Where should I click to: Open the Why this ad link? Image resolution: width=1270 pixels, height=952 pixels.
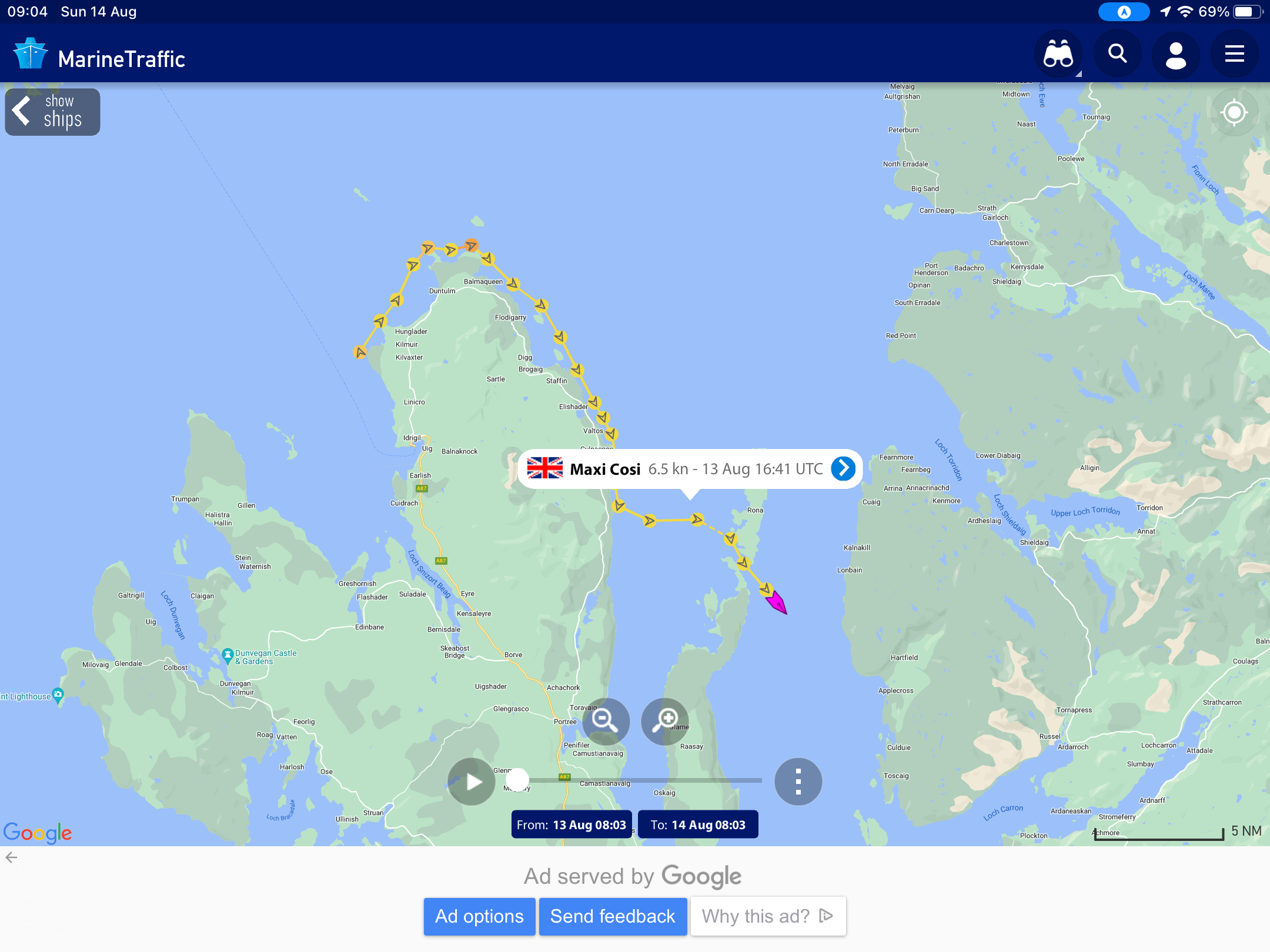coord(768,916)
